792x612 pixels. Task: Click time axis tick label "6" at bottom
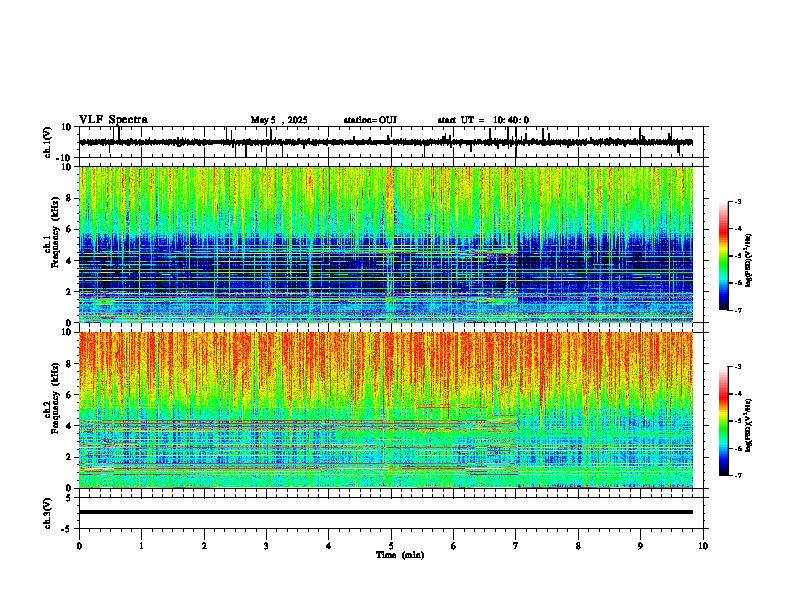pyautogui.click(x=453, y=546)
